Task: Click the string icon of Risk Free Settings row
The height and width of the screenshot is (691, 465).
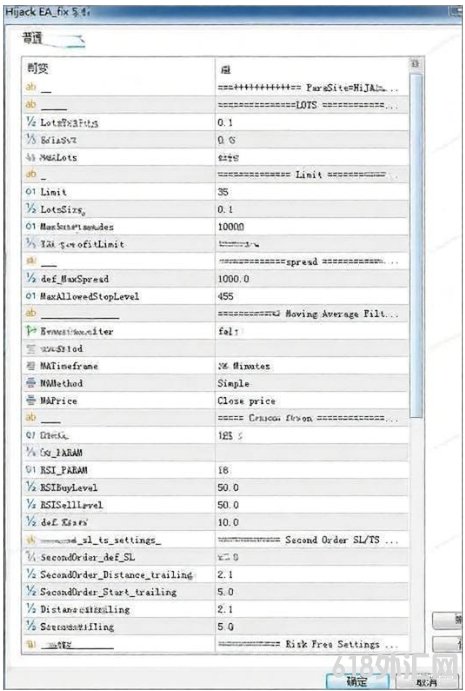Action: (30, 644)
